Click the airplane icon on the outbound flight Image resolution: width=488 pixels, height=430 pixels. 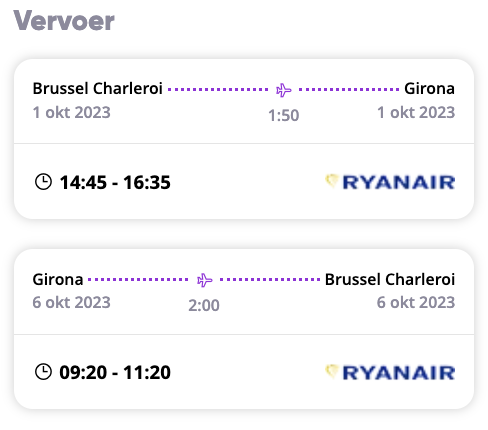(x=284, y=90)
